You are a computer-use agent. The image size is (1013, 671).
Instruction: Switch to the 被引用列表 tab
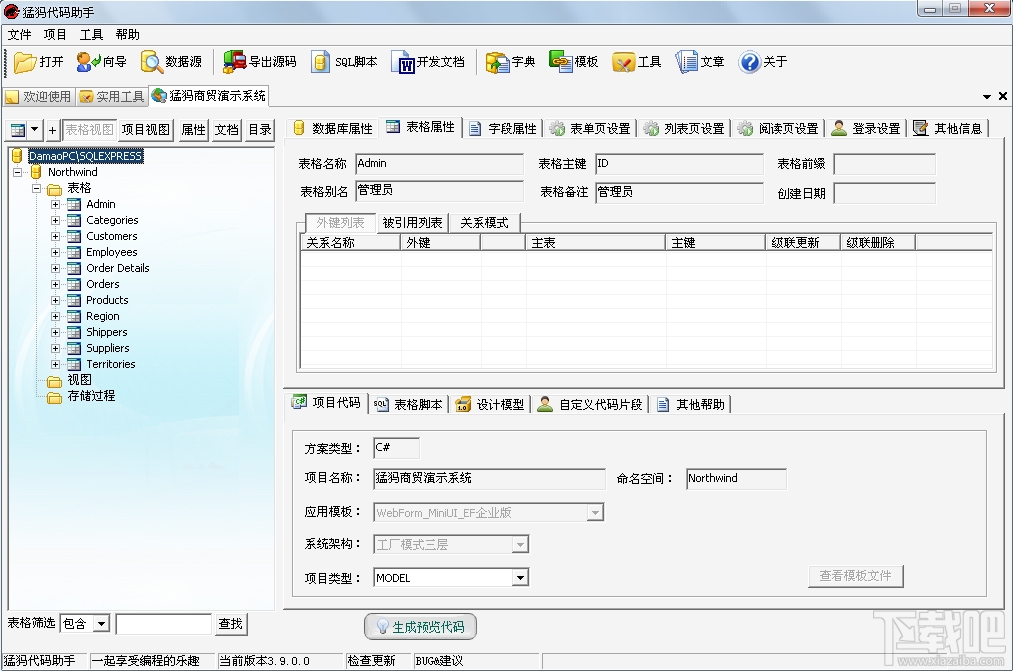pyautogui.click(x=412, y=223)
